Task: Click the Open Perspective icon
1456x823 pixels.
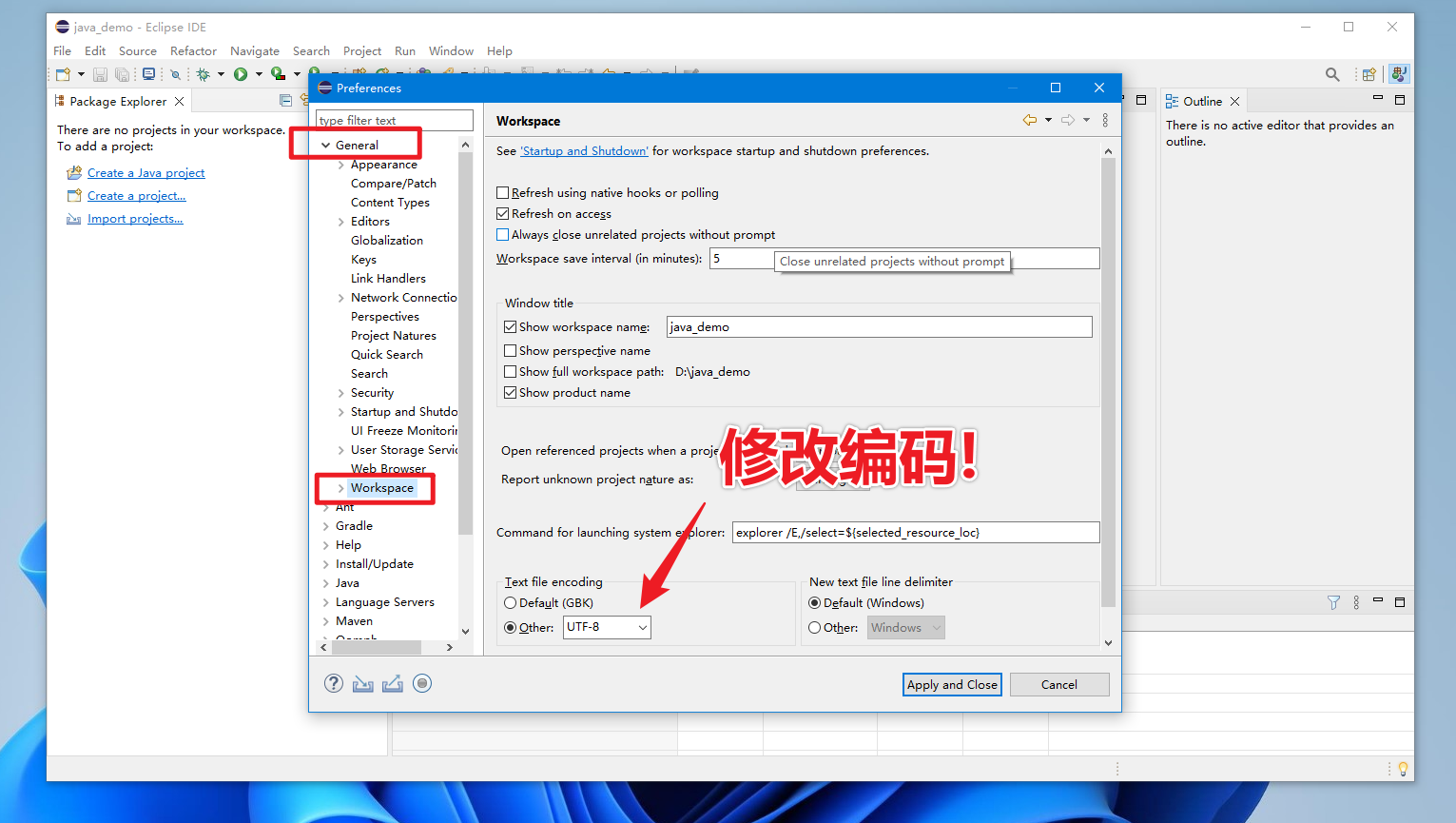Action: tap(1369, 74)
